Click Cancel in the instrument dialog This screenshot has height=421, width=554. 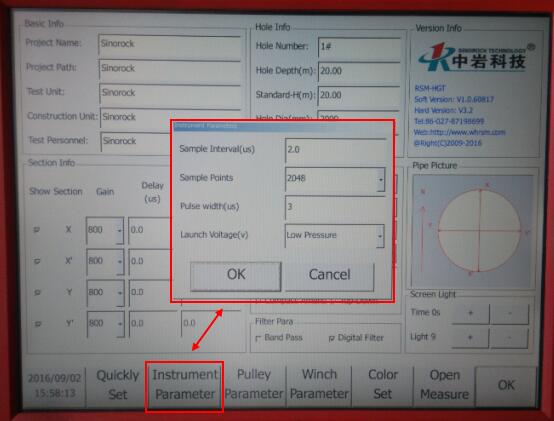[329, 275]
